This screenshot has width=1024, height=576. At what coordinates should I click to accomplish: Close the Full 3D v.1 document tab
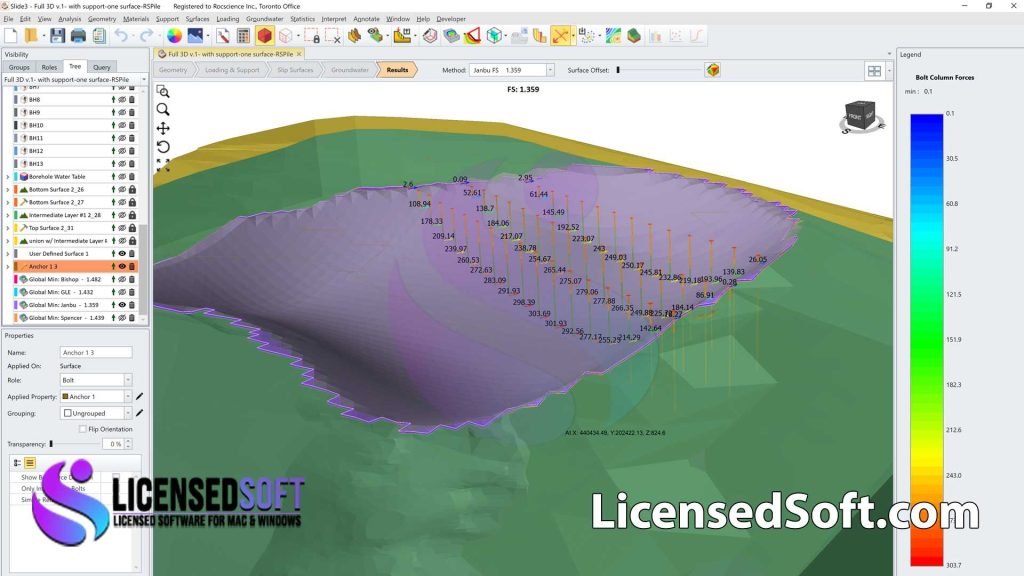click(299, 54)
